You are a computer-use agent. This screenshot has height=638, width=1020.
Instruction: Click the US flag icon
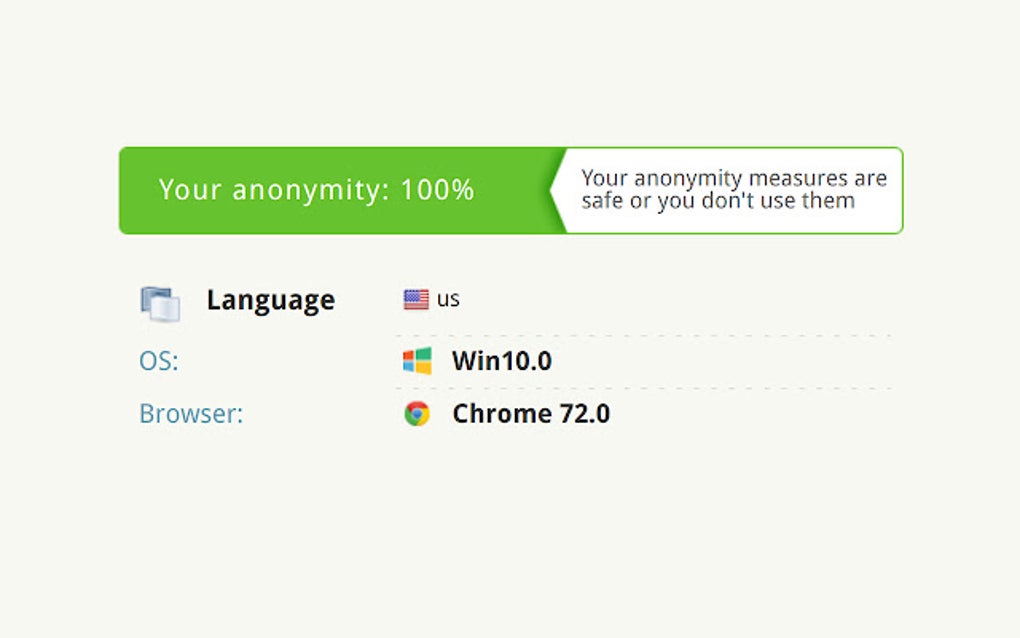point(416,299)
